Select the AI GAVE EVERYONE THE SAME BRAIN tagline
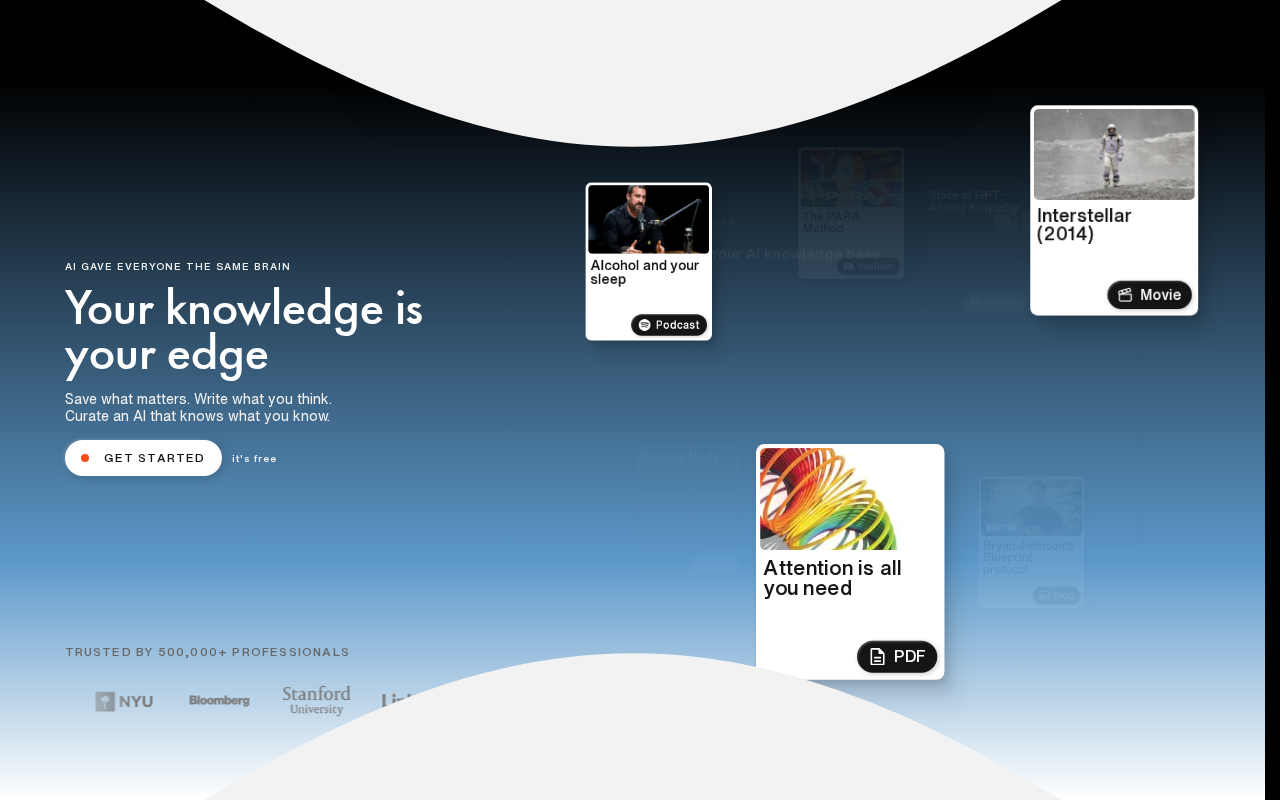The height and width of the screenshot is (800, 1280). point(178,267)
